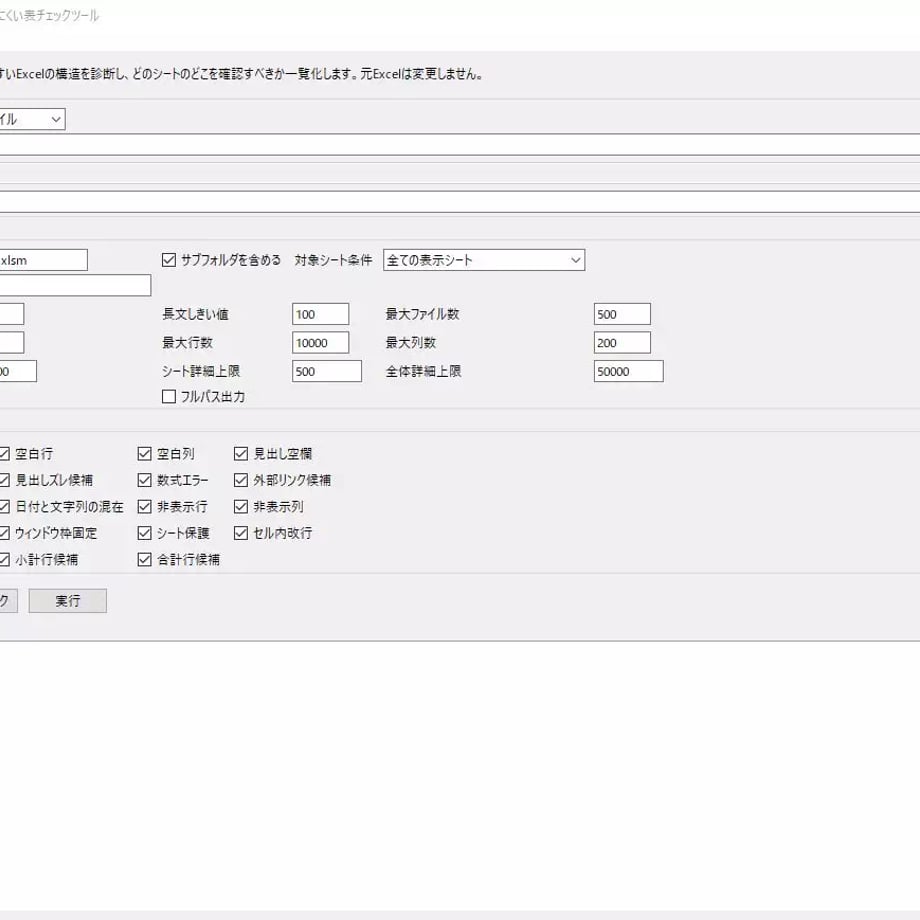920x920 pixels.
Task: Click the second long path input field
Action: point(460,202)
